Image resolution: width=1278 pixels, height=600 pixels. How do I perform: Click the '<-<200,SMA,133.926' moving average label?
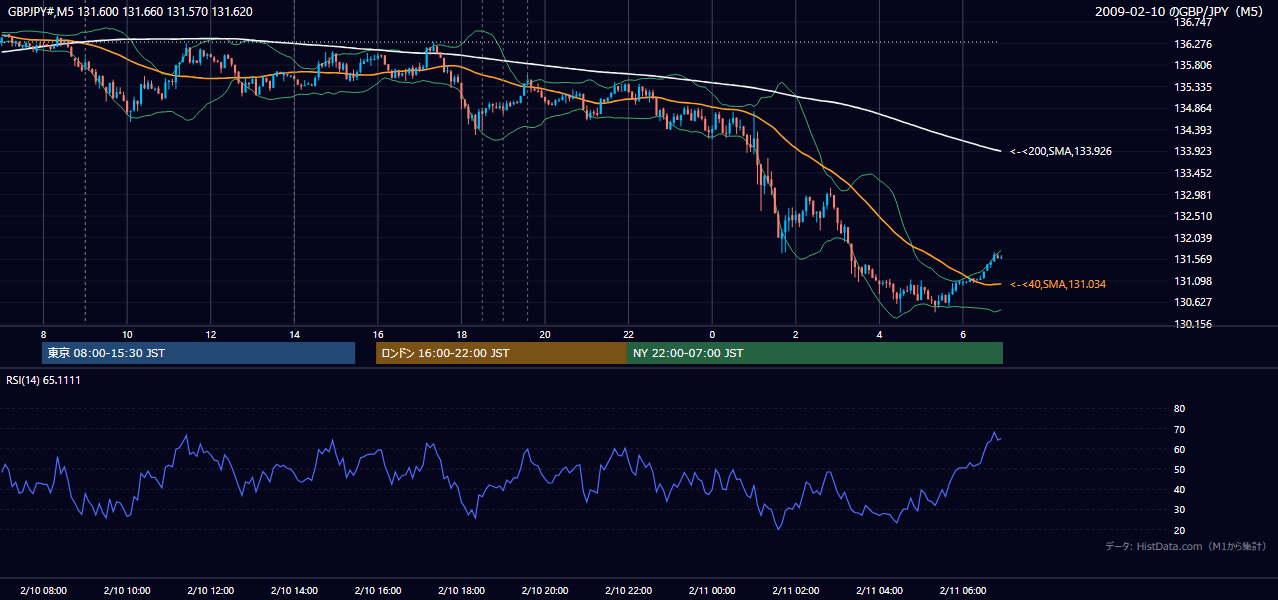(x=1061, y=152)
